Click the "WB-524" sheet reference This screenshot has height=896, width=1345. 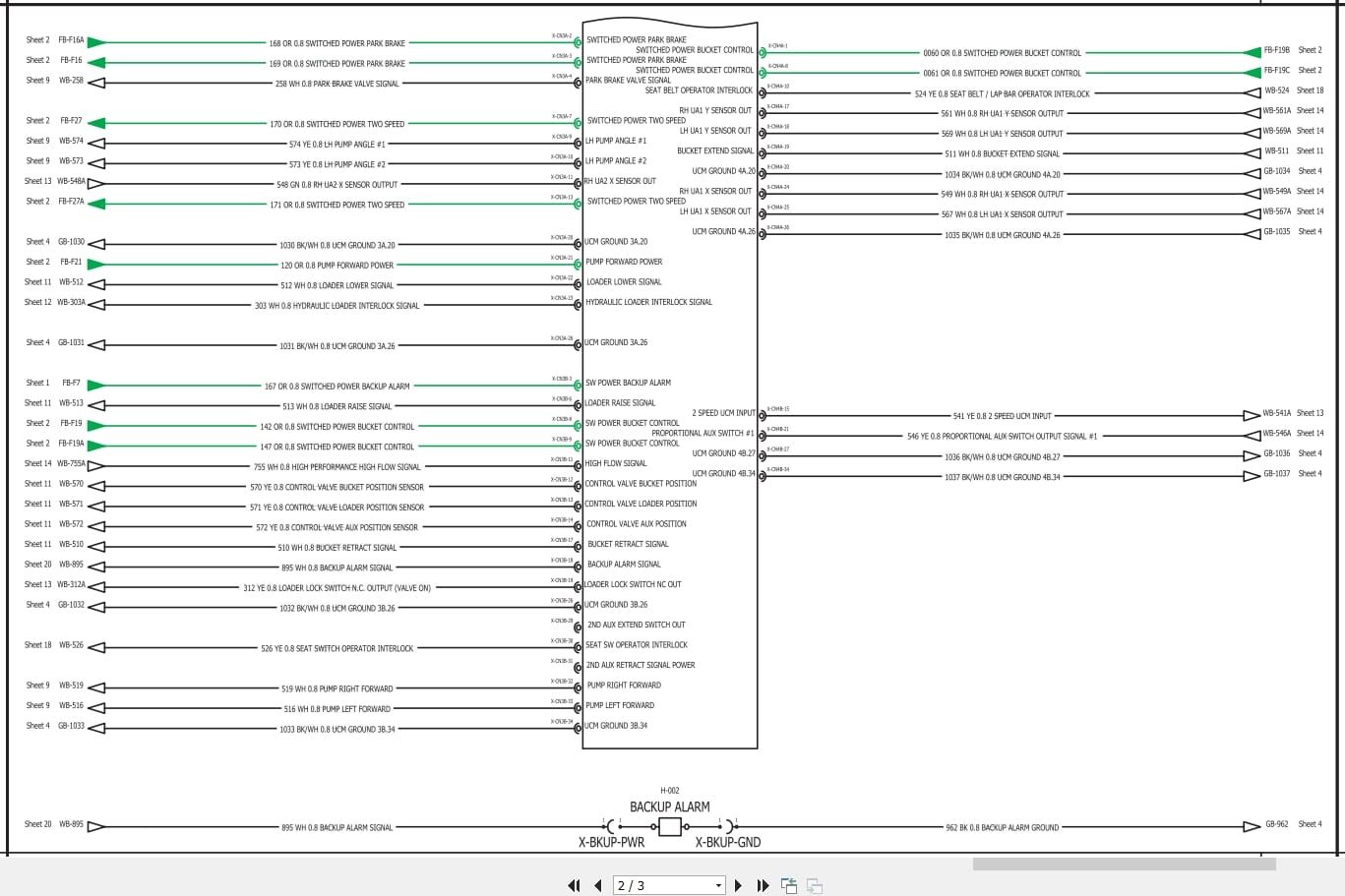[1276, 90]
